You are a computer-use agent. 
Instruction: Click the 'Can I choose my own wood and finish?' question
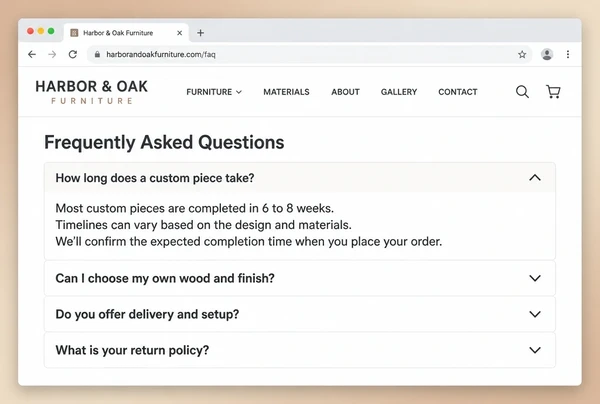pyautogui.click(x=165, y=278)
